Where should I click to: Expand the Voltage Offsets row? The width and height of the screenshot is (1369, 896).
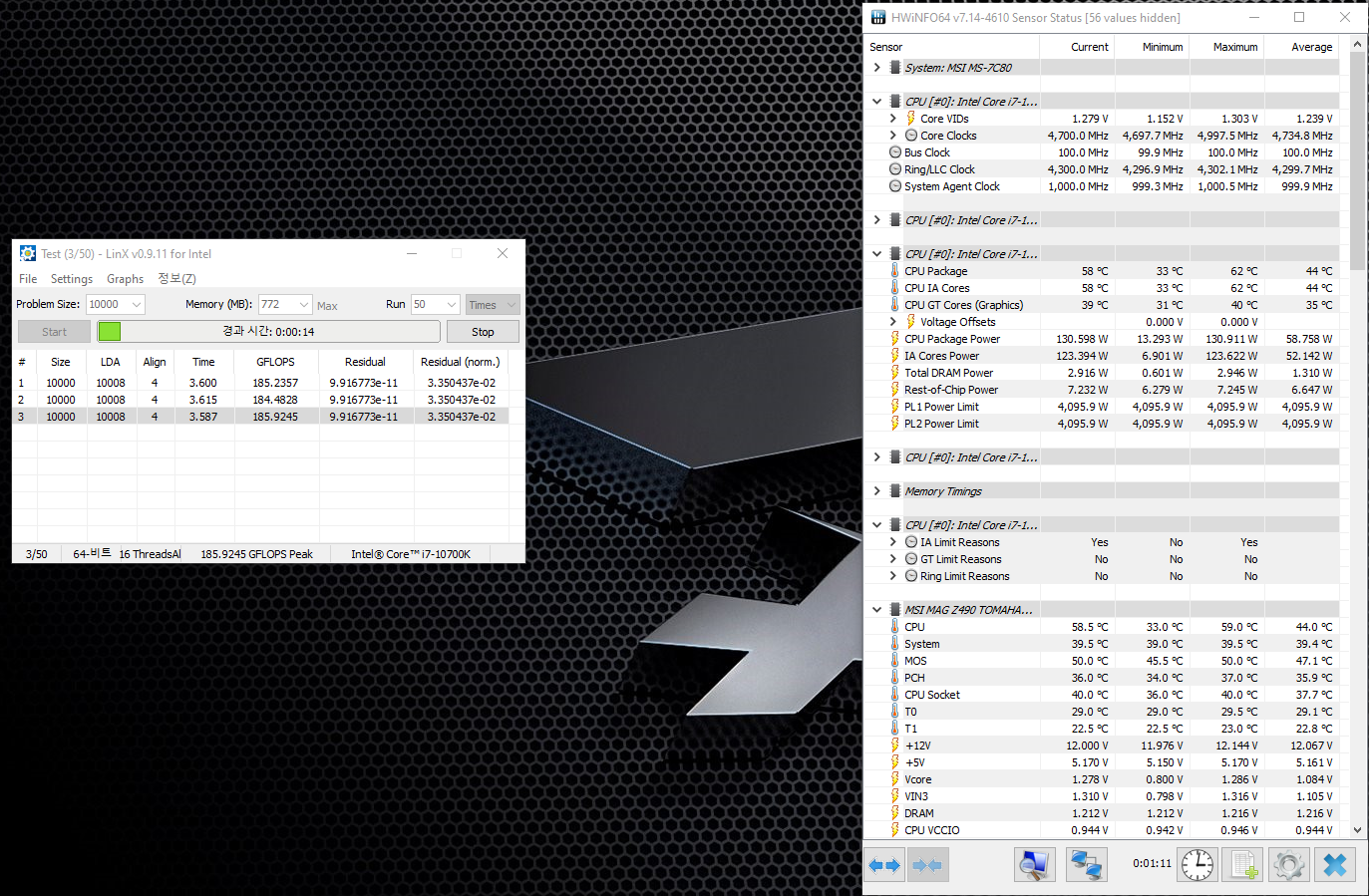pos(893,322)
